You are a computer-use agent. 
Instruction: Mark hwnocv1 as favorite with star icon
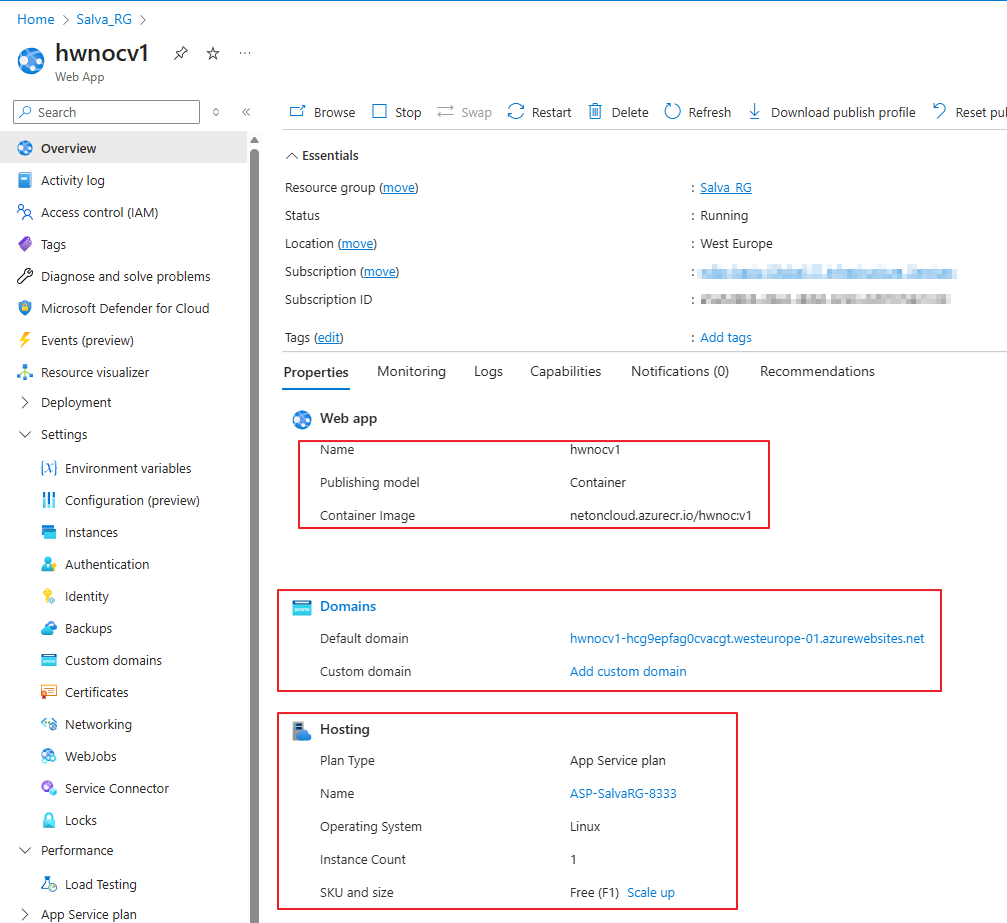[x=213, y=54]
